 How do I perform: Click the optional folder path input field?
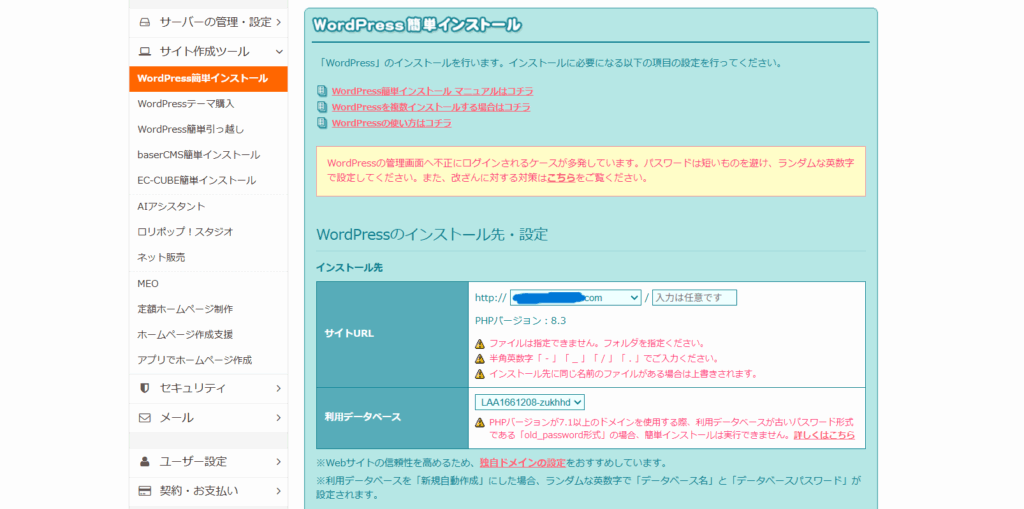coord(694,298)
